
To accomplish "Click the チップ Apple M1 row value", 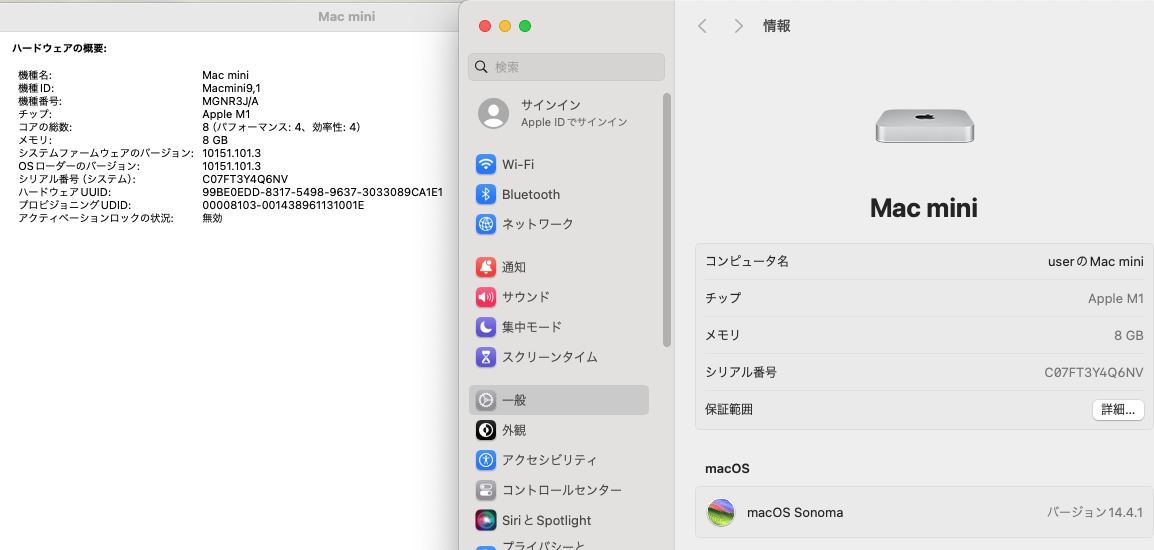I will coord(1116,298).
